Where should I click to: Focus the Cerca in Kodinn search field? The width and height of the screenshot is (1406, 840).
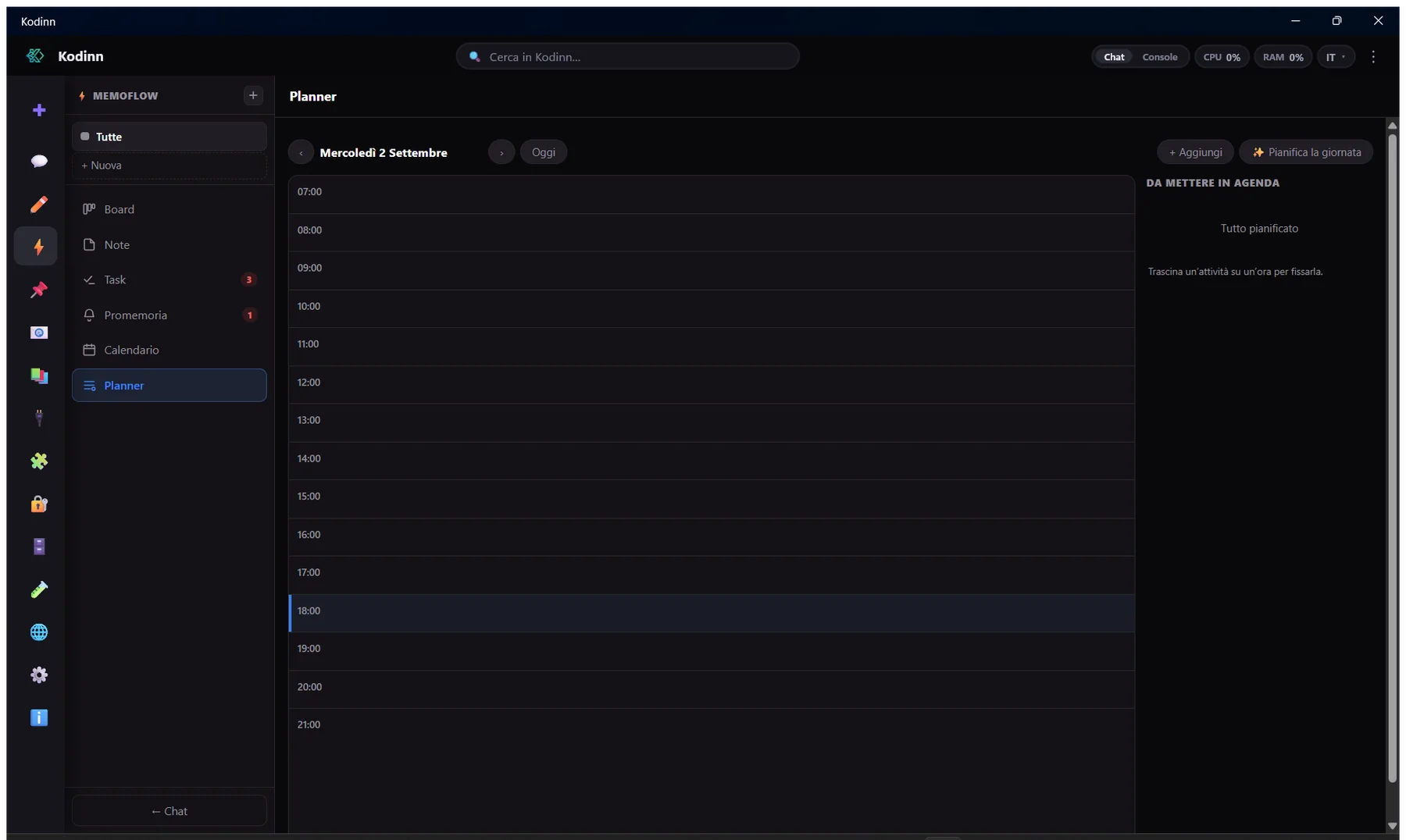click(x=627, y=57)
